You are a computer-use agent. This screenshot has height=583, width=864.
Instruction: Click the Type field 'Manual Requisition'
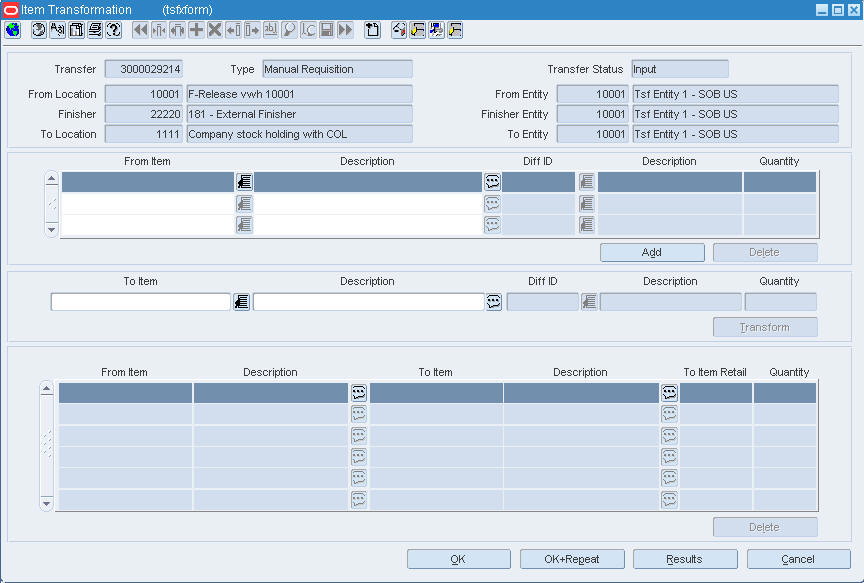[337, 69]
